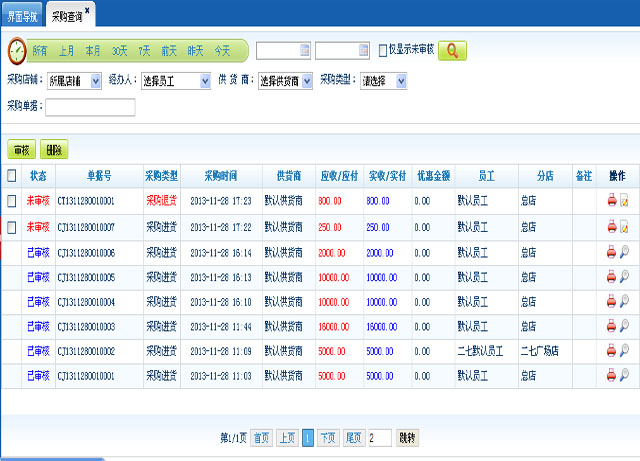Print the row for order CJ1311280010005
Image resolution: width=640 pixels, height=461 pixels.
tap(611, 277)
